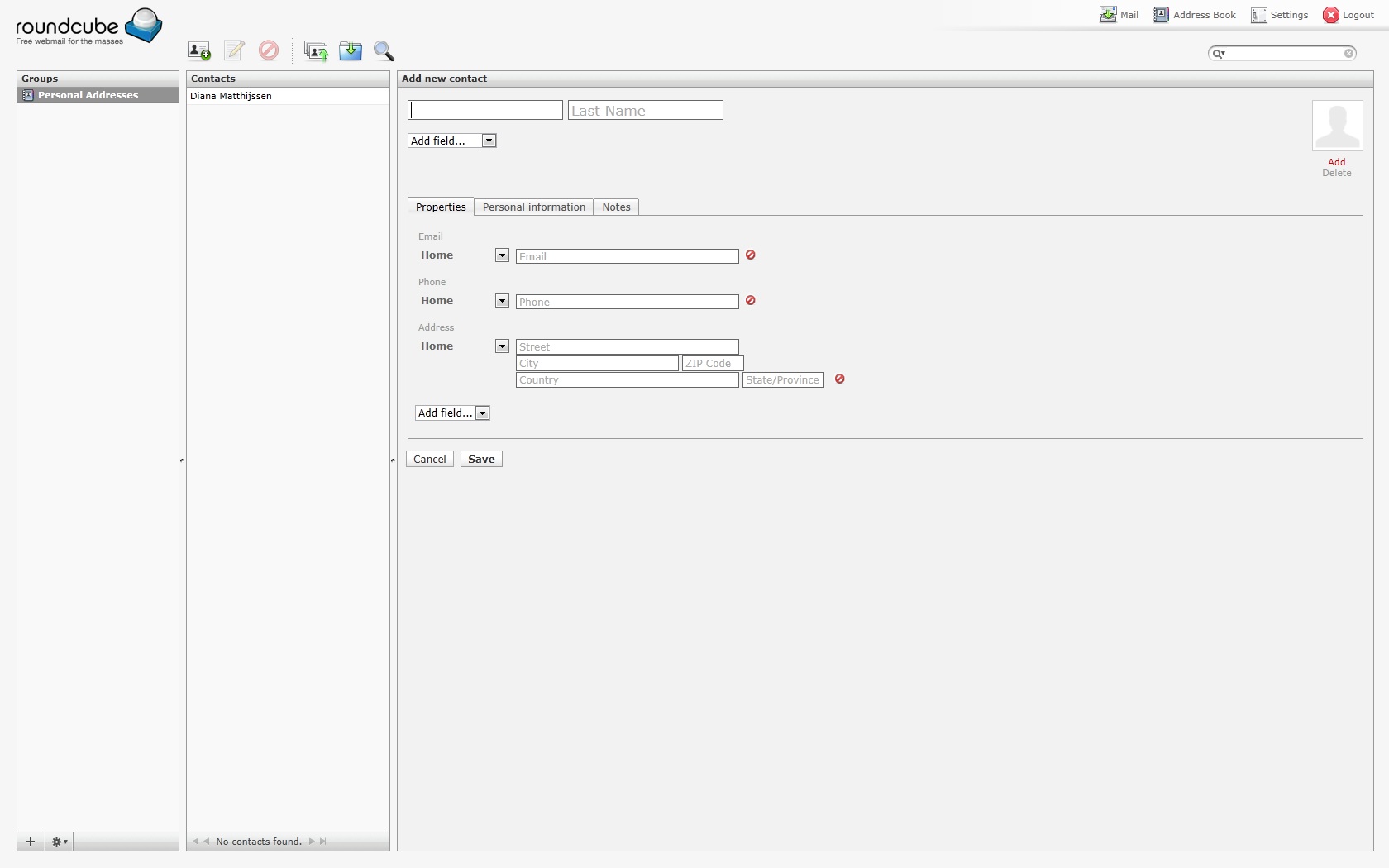Remove the Phone field with the red icon
The height and width of the screenshot is (868, 1389).
[x=751, y=301]
